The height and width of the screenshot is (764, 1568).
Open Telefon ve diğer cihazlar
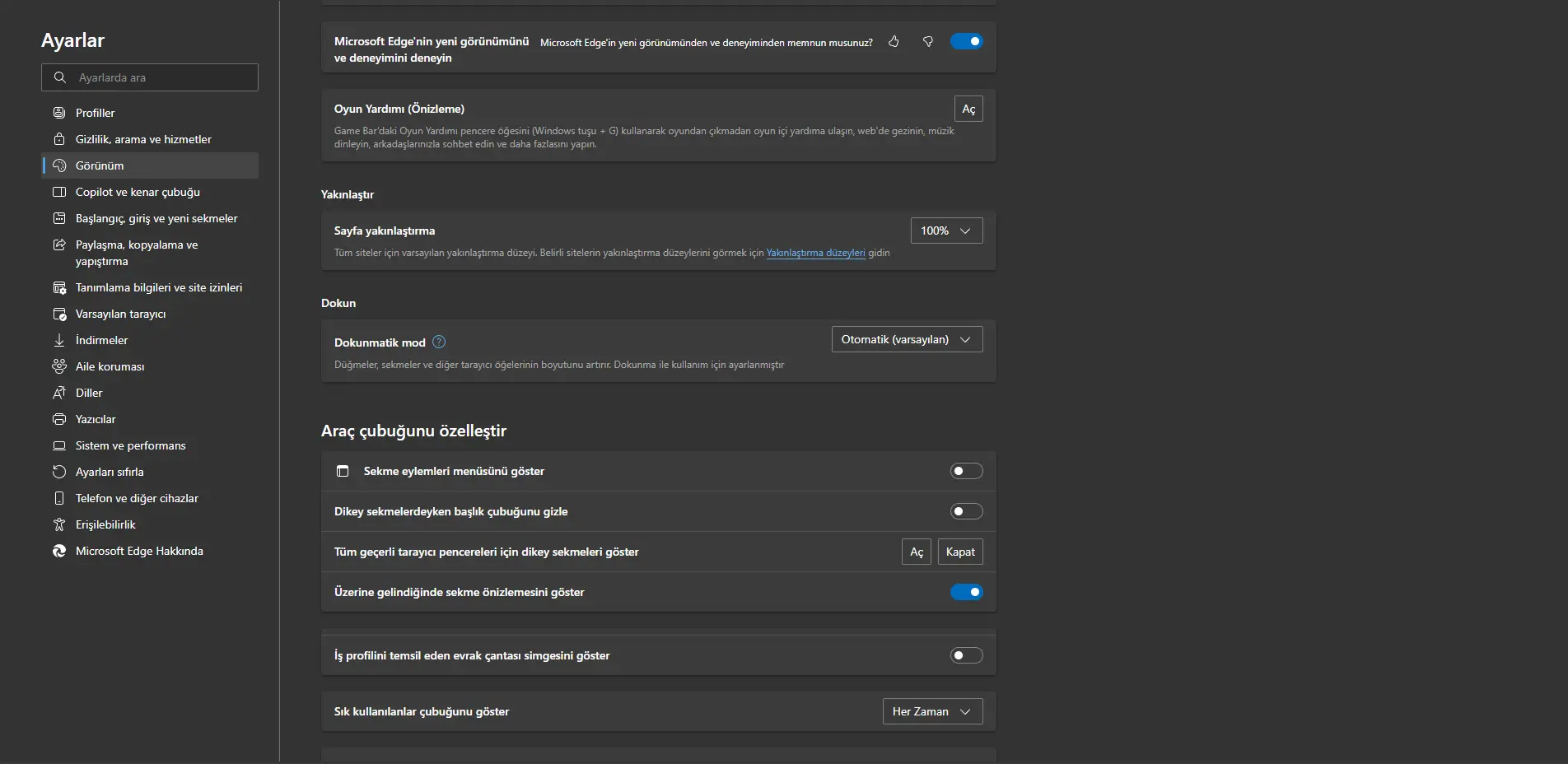tap(150, 498)
